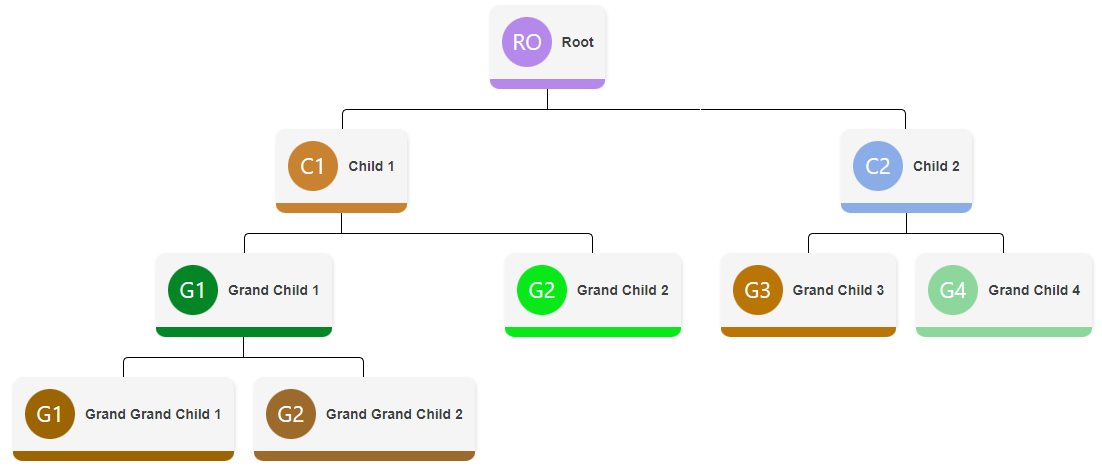Click the bright green bar under Grand Child 2

(x=593, y=332)
